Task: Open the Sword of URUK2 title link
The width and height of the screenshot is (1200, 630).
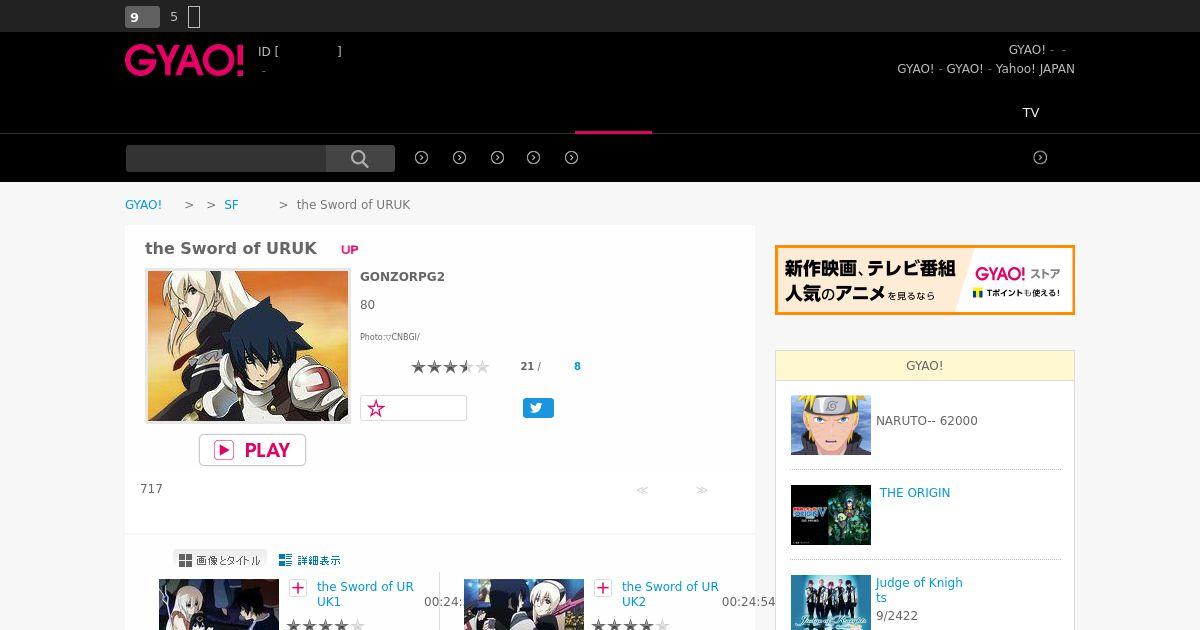Action: tap(670, 594)
